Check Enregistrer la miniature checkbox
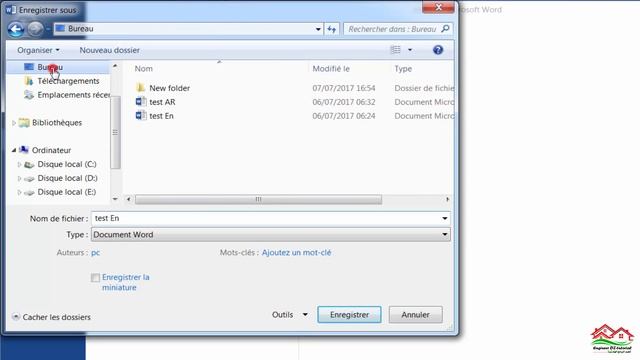640x360 pixels. pos(95,278)
